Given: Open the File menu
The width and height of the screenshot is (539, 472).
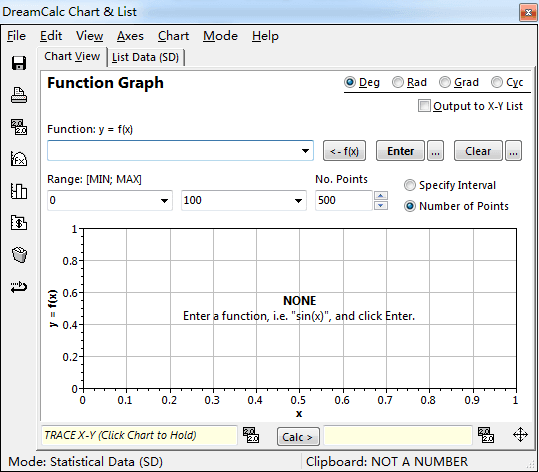Looking at the screenshot, I should (x=16, y=36).
